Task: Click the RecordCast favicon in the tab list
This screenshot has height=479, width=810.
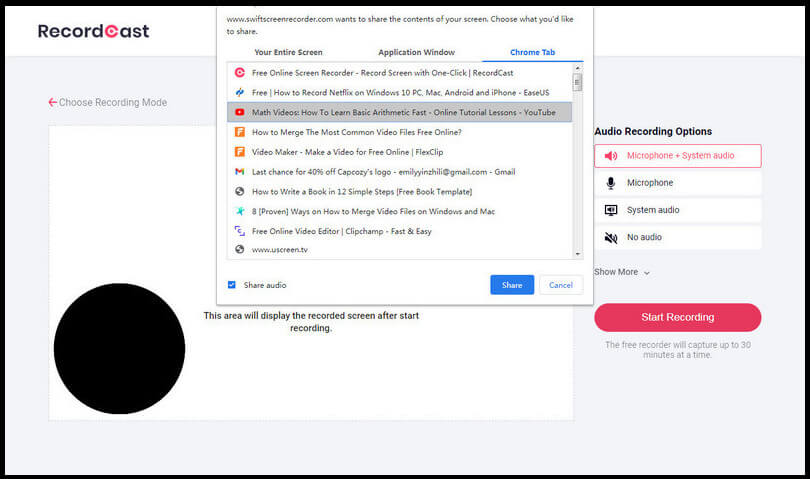Action: point(240,72)
